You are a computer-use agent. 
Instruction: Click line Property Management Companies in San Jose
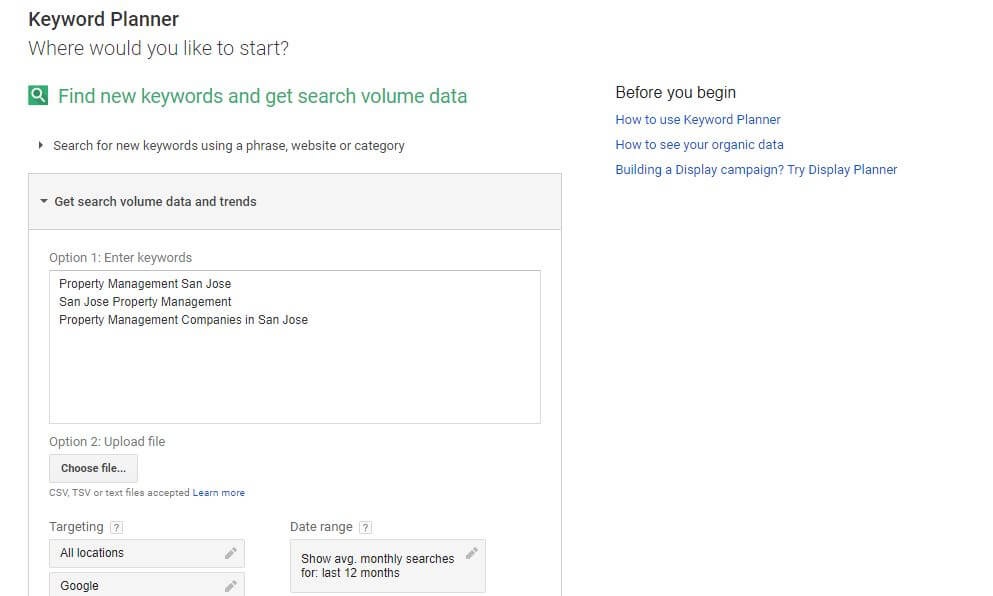[x=183, y=320]
